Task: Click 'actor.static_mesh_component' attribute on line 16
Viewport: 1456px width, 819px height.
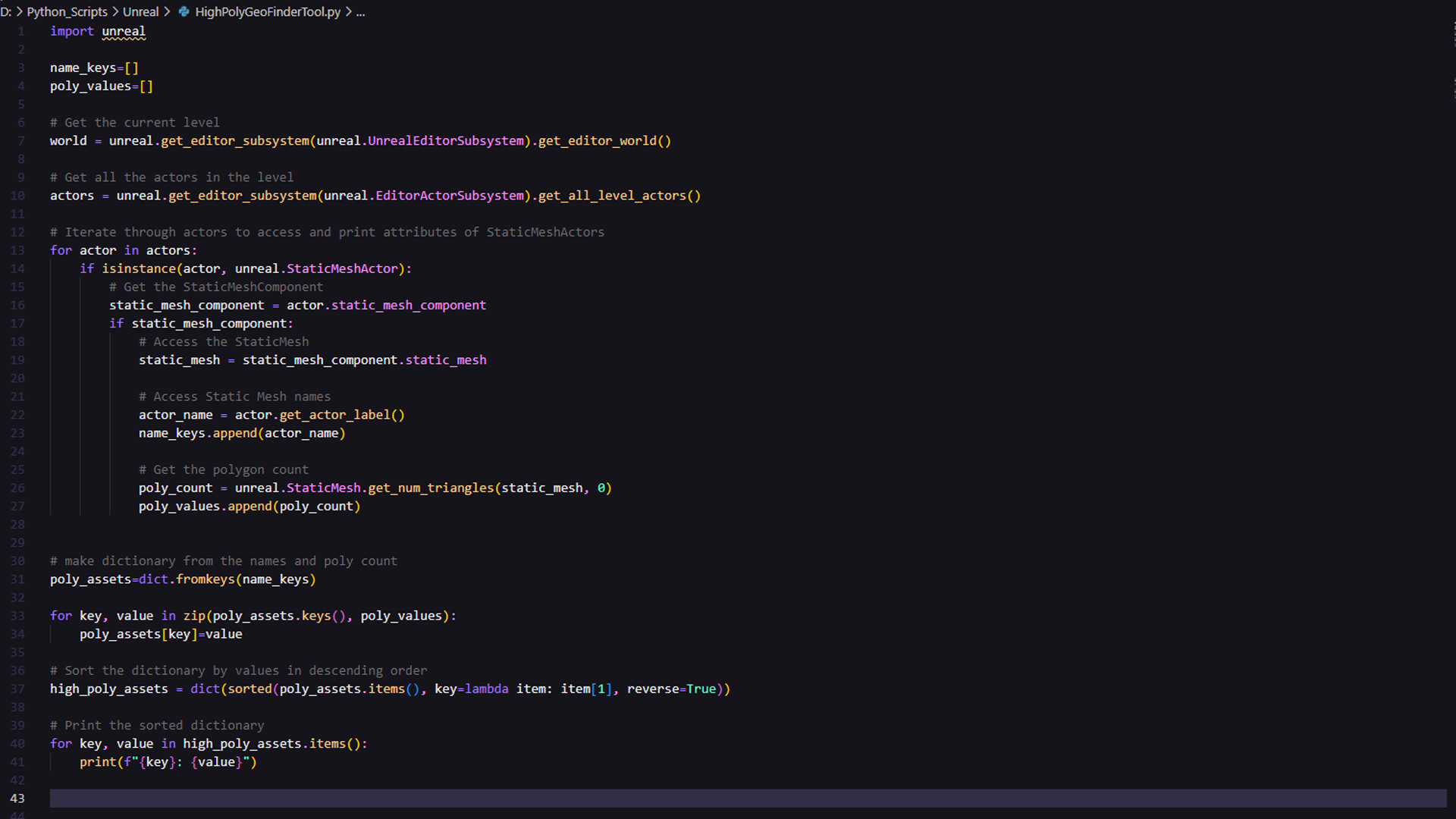Action: tap(387, 305)
